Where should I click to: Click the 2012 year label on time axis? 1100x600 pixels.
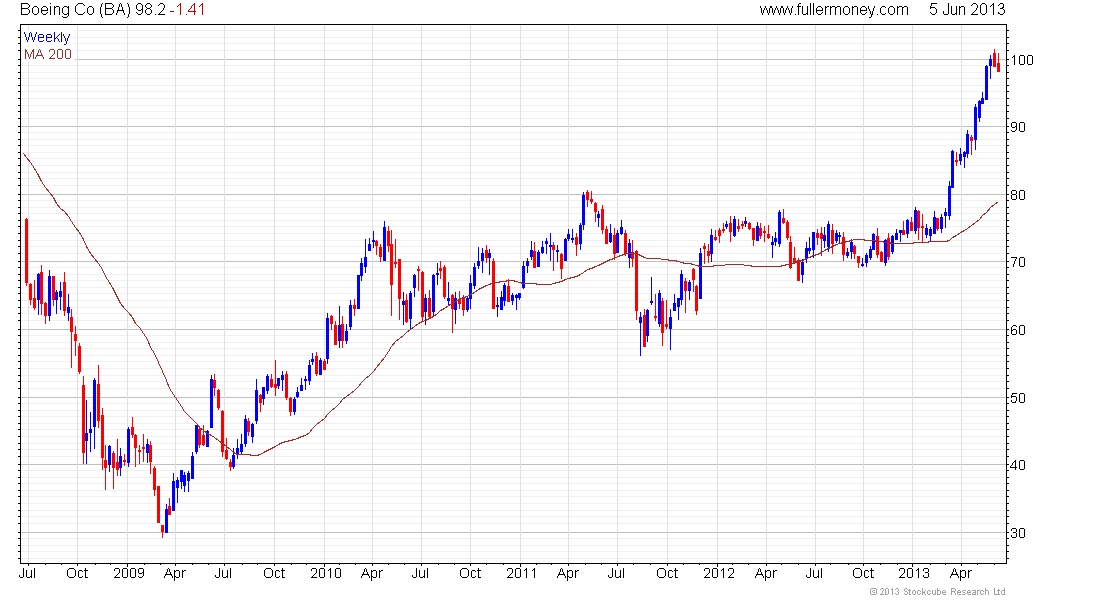pyautogui.click(x=718, y=573)
